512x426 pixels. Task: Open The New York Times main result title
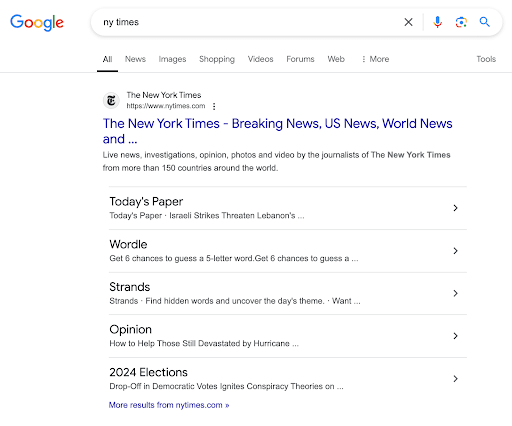[277, 131]
